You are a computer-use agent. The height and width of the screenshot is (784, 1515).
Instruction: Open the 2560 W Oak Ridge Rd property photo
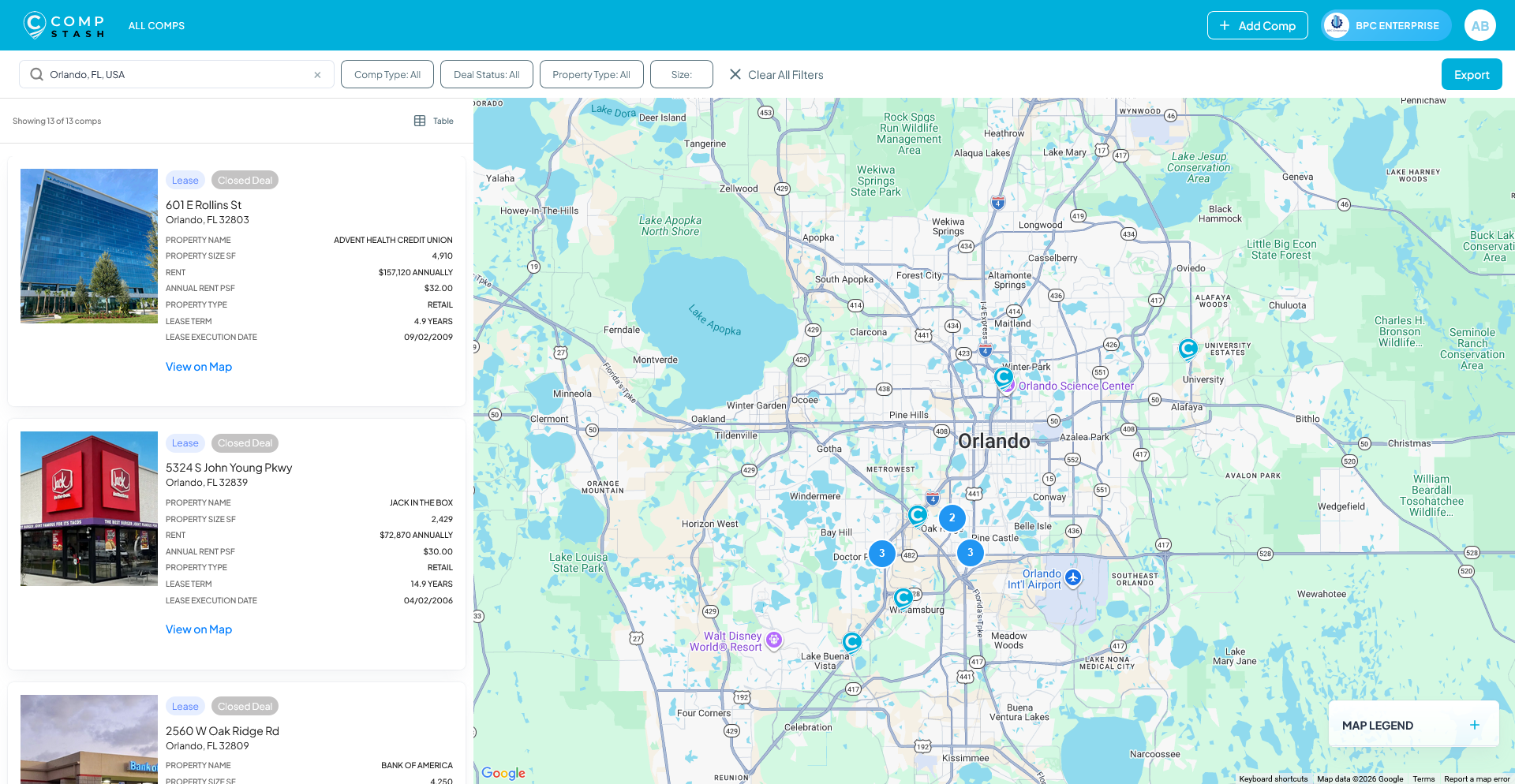coord(89,739)
